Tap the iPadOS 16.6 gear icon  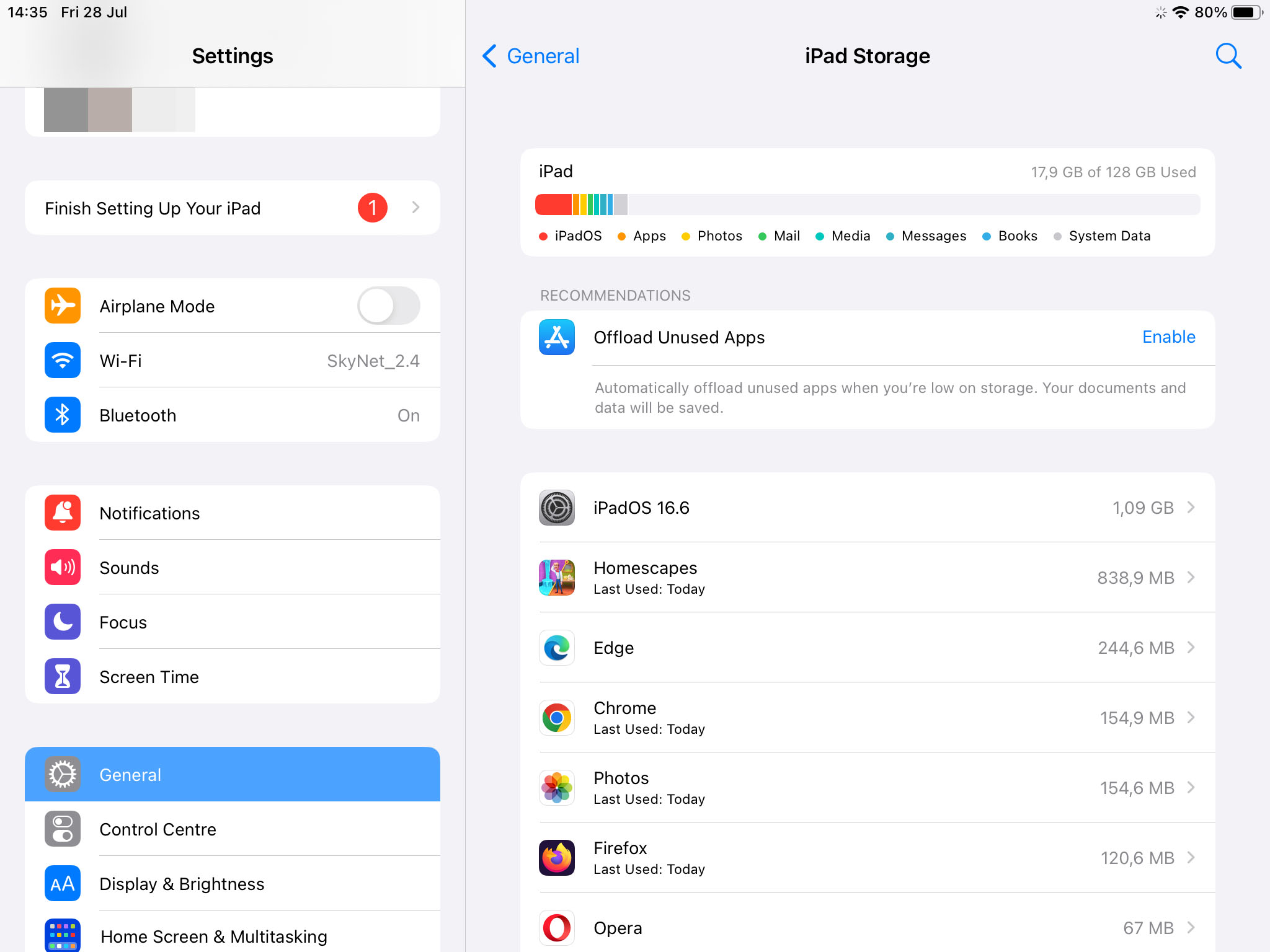click(x=557, y=508)
